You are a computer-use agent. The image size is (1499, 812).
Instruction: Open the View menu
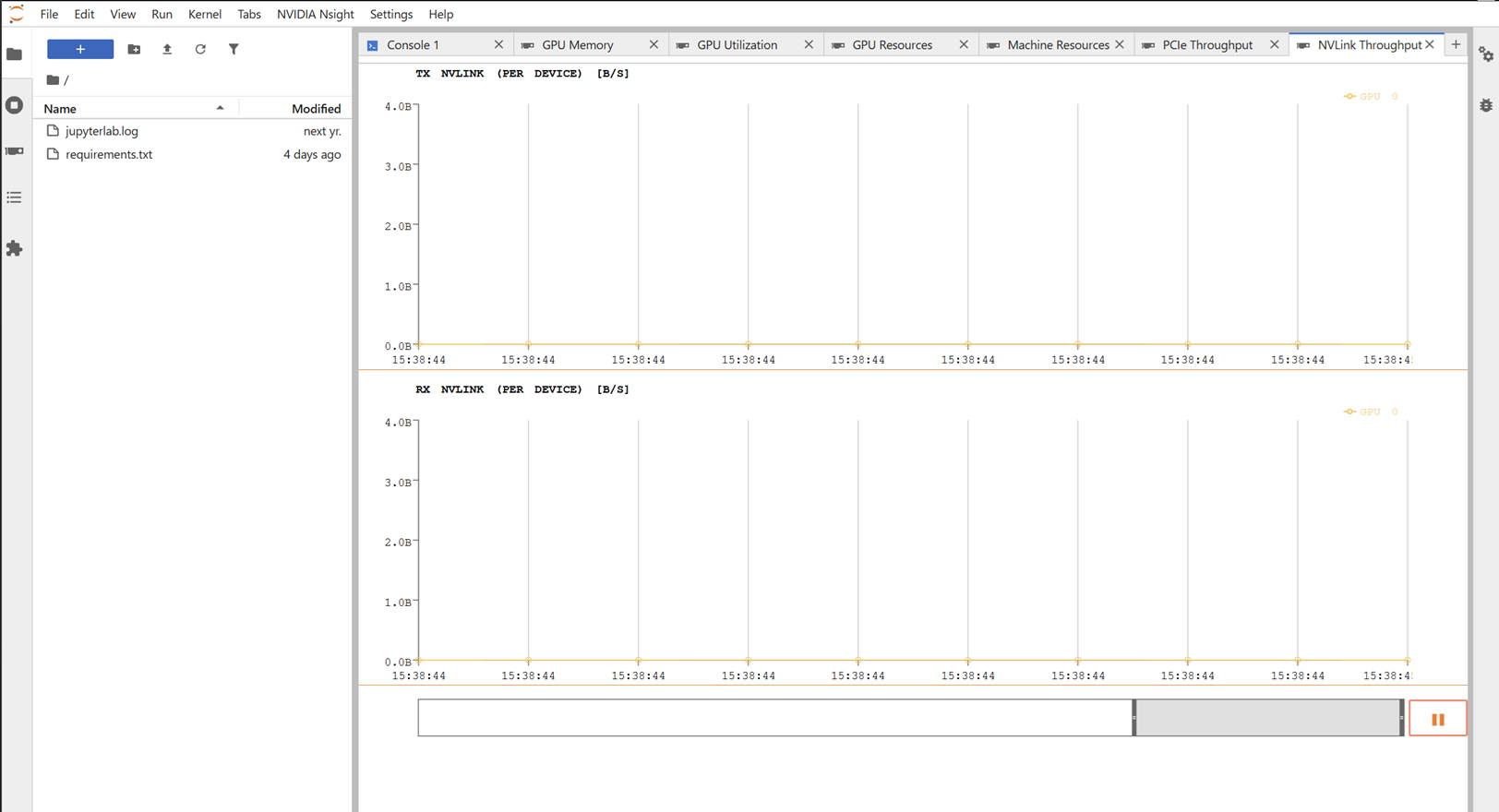(x=123, y=14)
